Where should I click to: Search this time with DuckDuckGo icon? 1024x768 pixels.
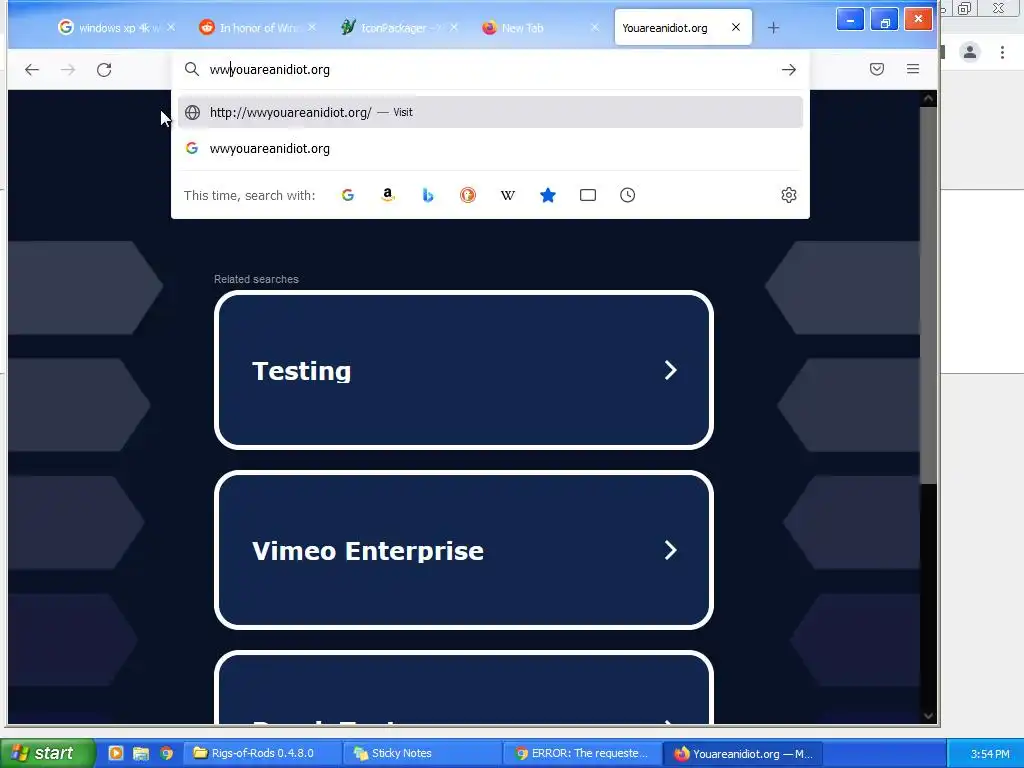point(468,195)
